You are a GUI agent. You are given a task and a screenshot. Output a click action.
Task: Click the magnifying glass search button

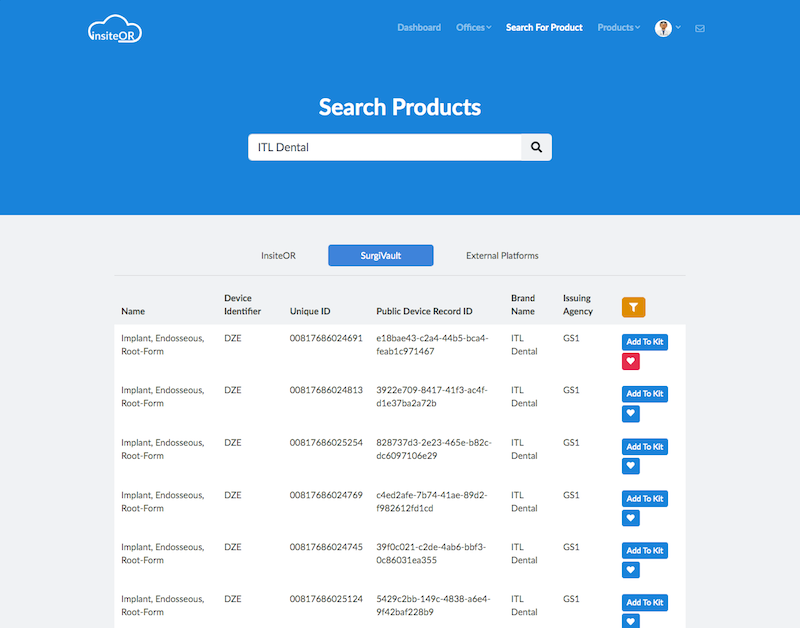(536, 147)
